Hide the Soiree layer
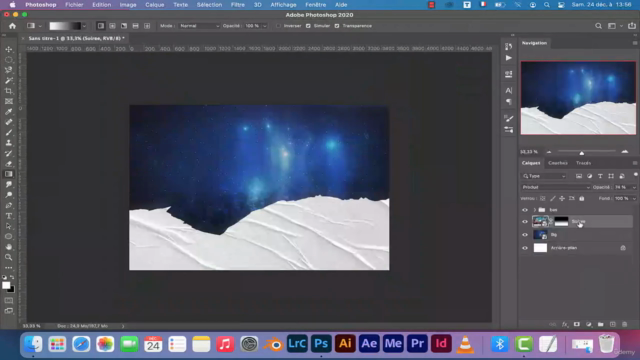This screenshot has height=360, width=640. pos(525,222)
